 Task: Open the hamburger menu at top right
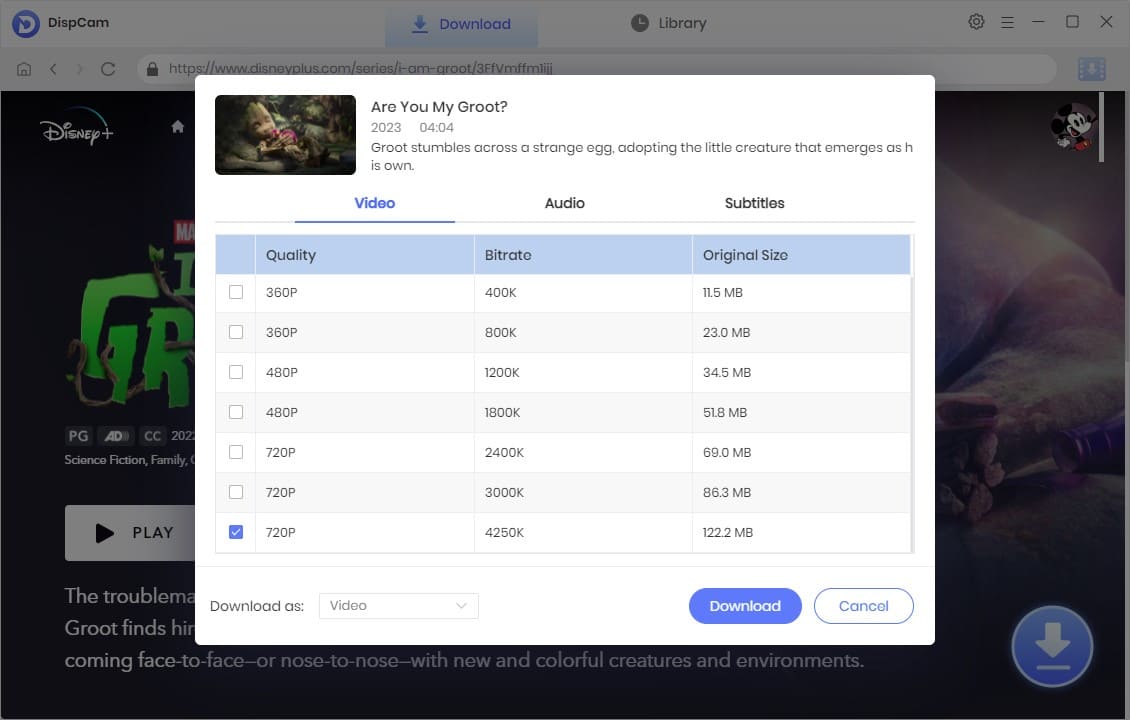click(x=1007, y=21)
